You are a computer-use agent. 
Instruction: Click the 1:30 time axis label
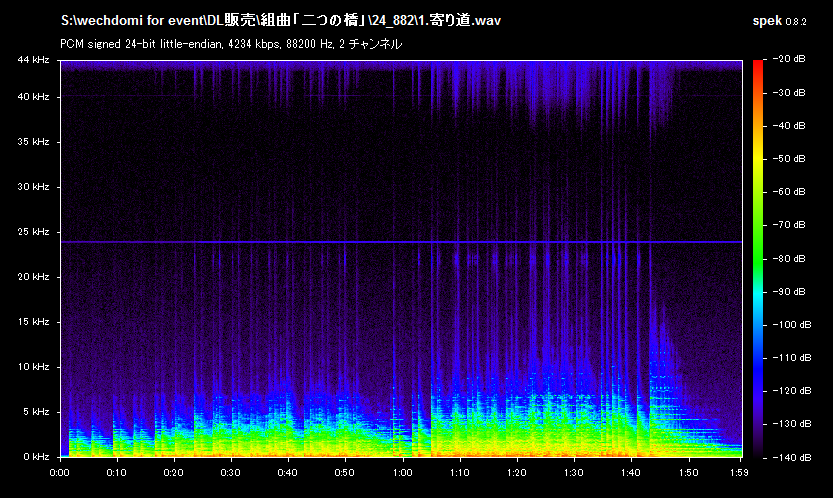click(x=574, y=473)
